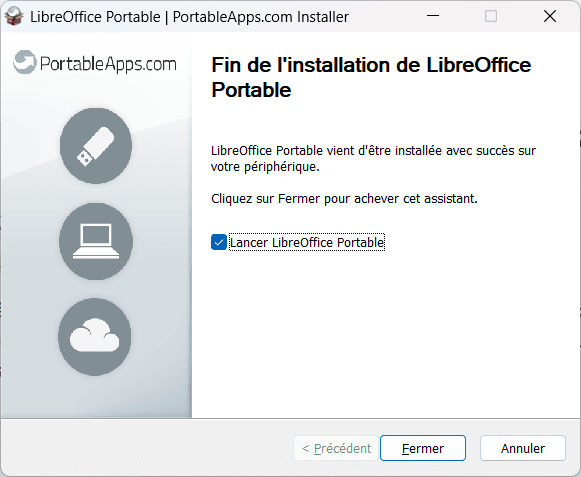The height and width of the screenshot is (477, 581).
Task: Click Fermer to finish the installer
Action: pos(423,448)
